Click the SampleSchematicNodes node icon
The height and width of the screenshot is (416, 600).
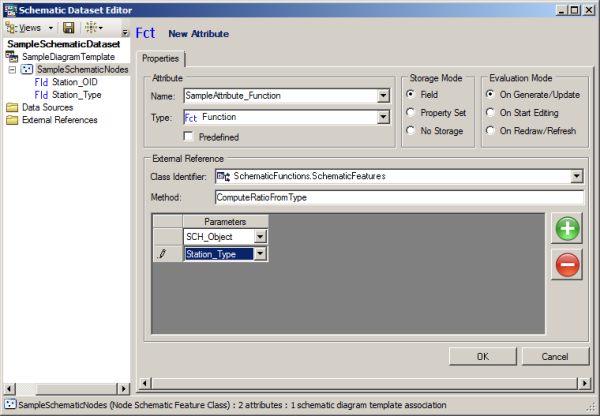[26, 70]
